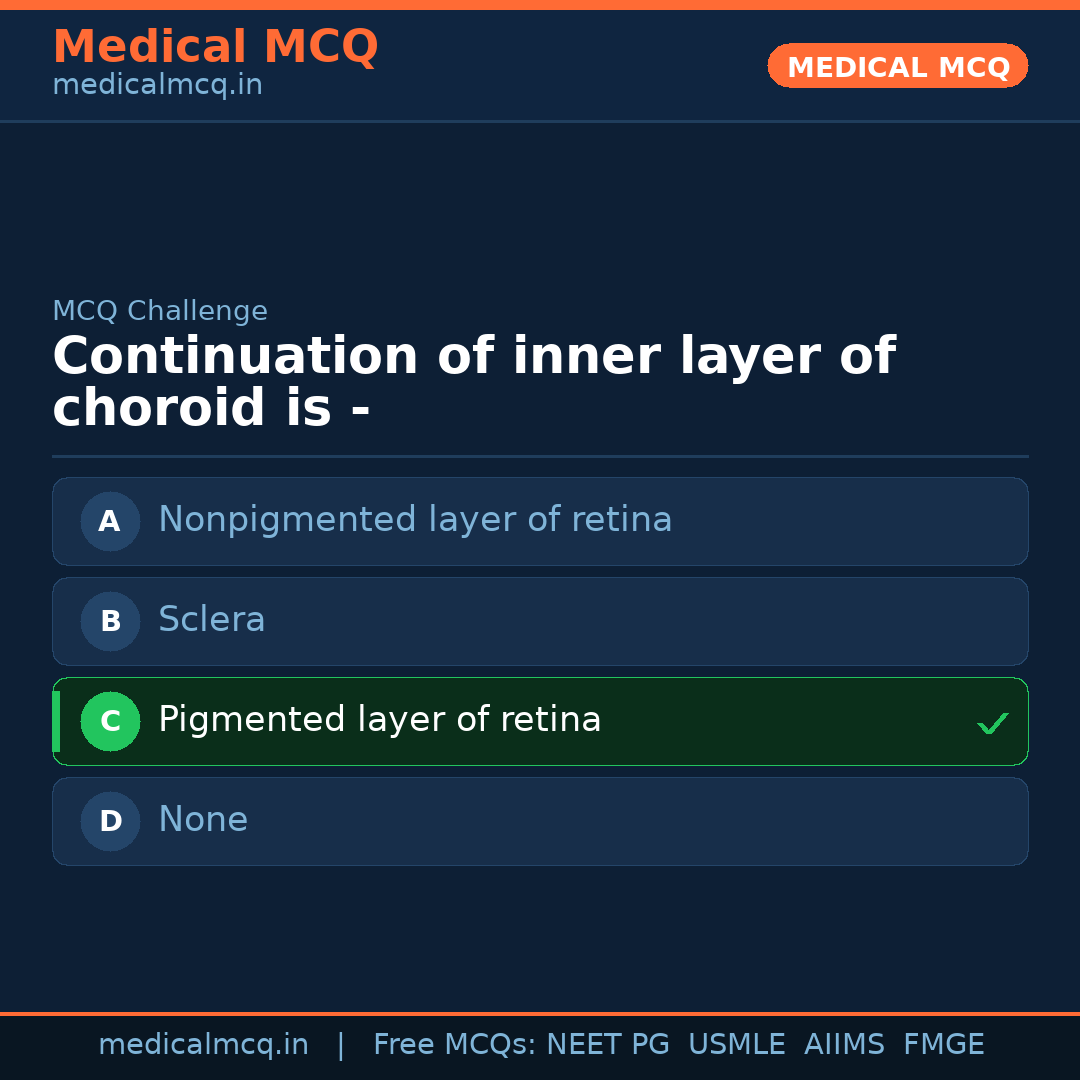Select option D None

[540, 821]
